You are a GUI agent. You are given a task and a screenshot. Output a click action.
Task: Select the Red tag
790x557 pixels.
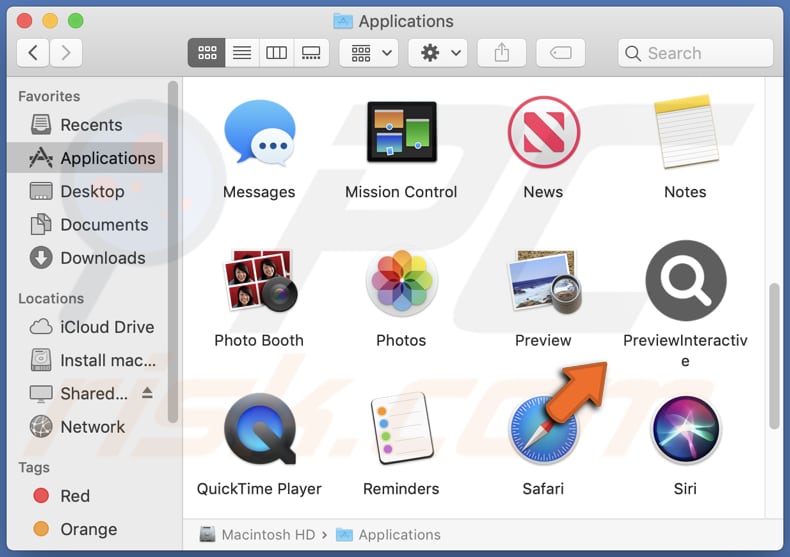tap(86, 496)
